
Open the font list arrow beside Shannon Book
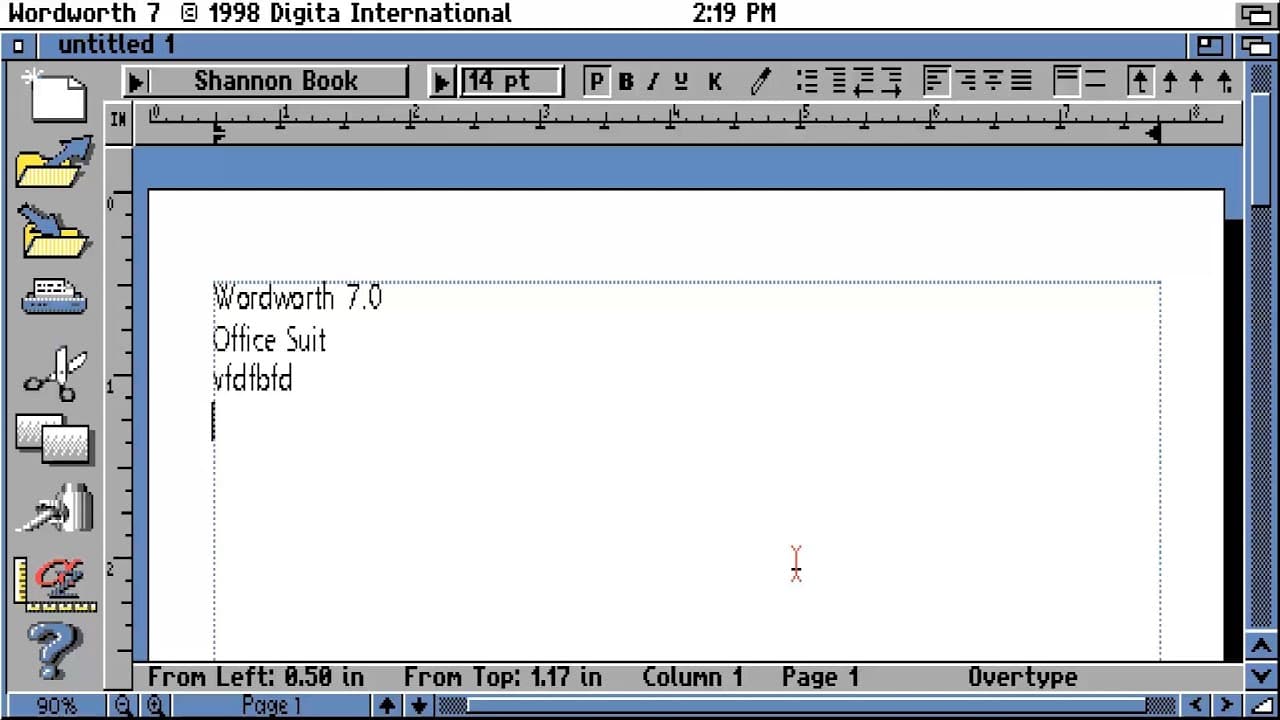click(x=136, y=82)
